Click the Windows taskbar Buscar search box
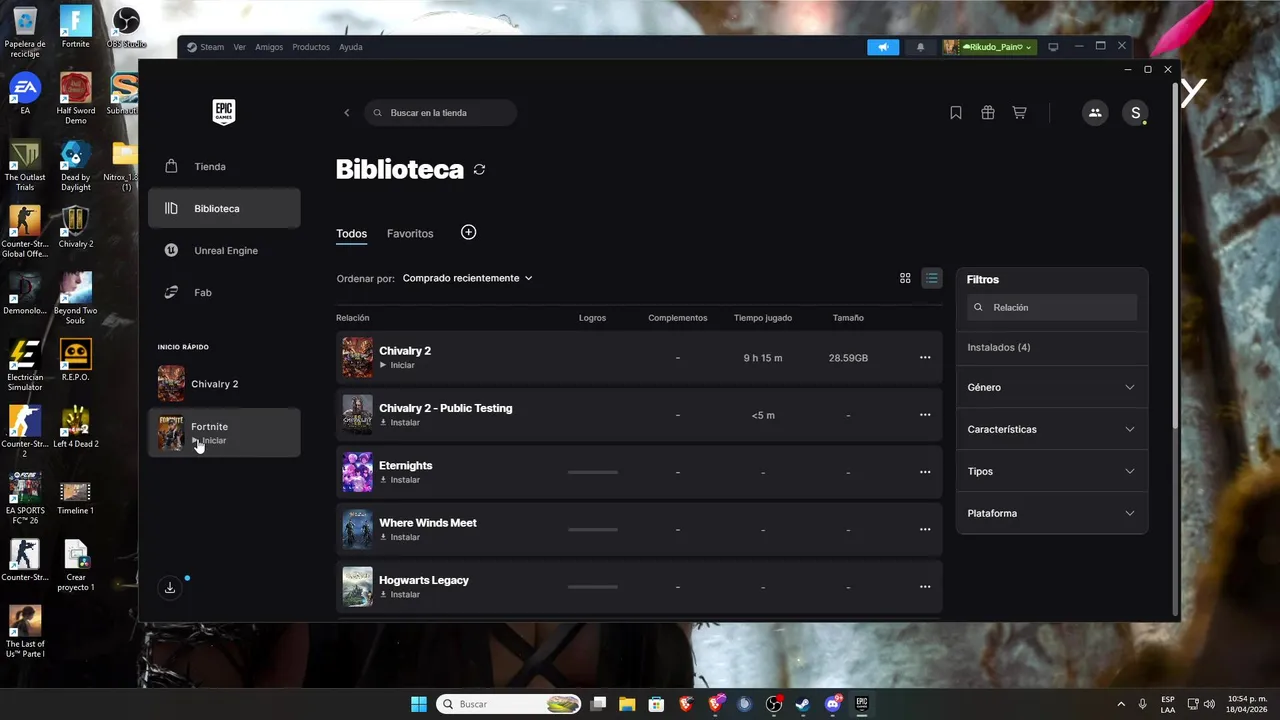 pyautogui.click(x=509, y=704)
